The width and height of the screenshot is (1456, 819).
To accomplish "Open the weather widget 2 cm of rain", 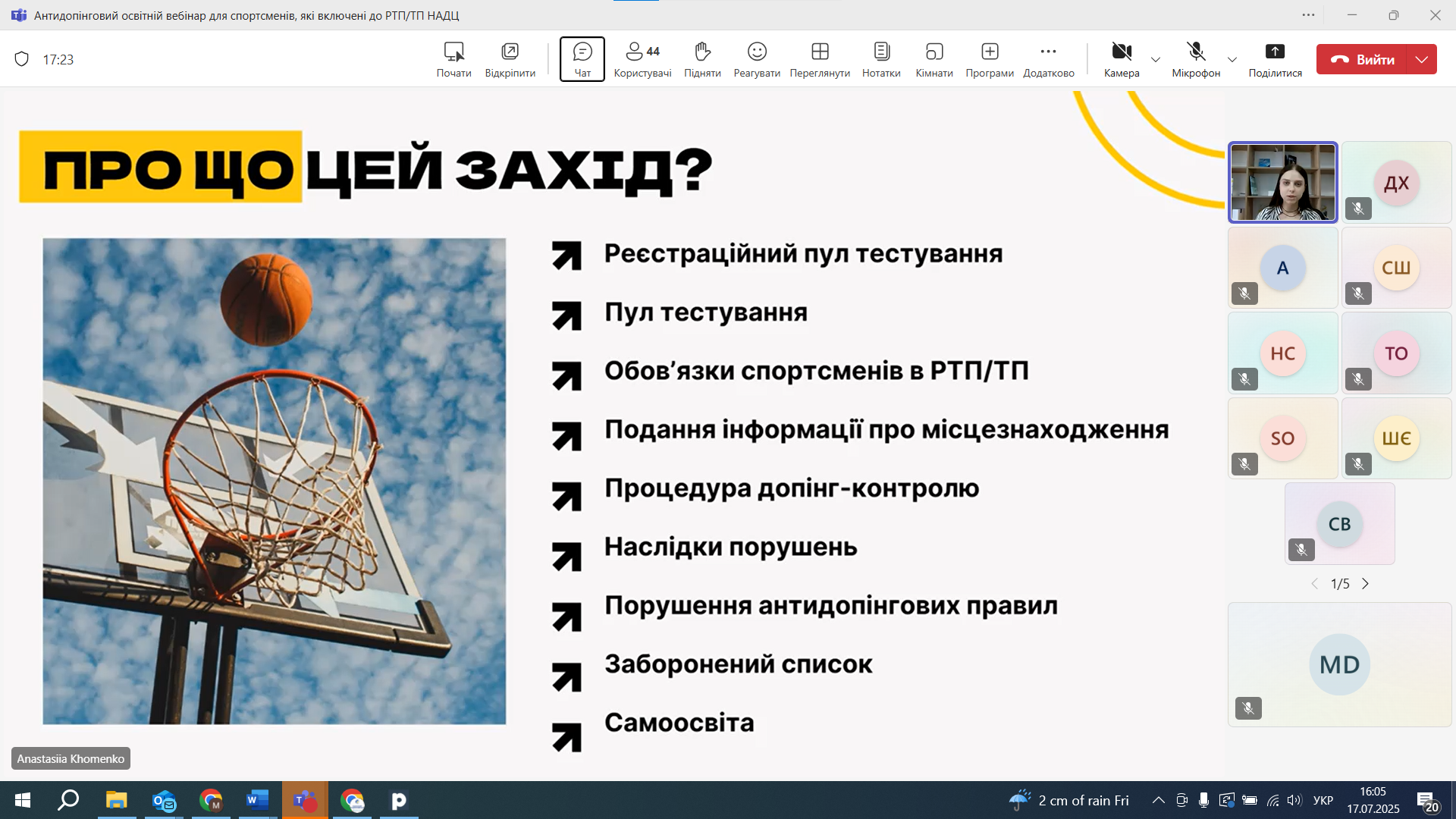I will [x=1069, y=800].
